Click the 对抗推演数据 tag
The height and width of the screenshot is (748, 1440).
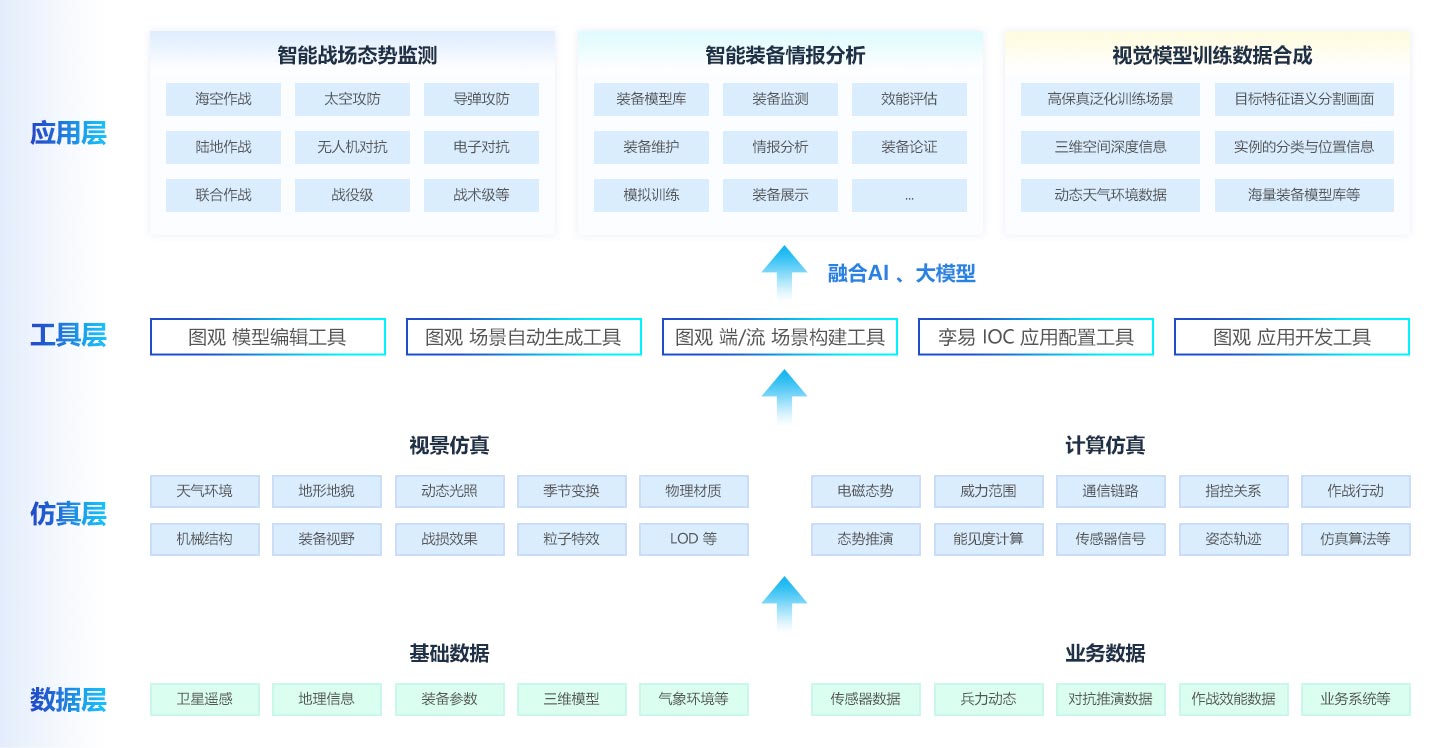tap(1110, 699)
